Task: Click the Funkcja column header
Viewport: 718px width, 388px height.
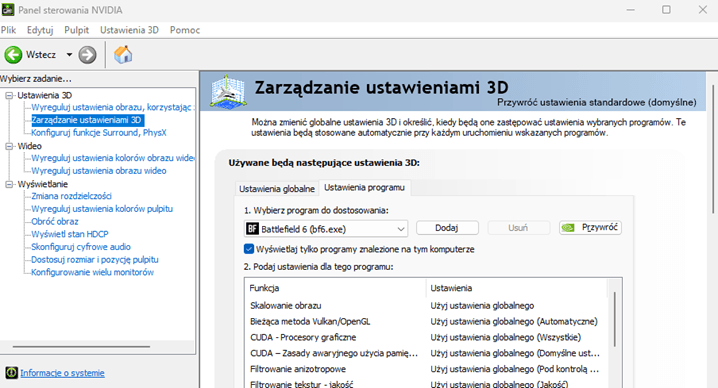Action: point(335,288)
